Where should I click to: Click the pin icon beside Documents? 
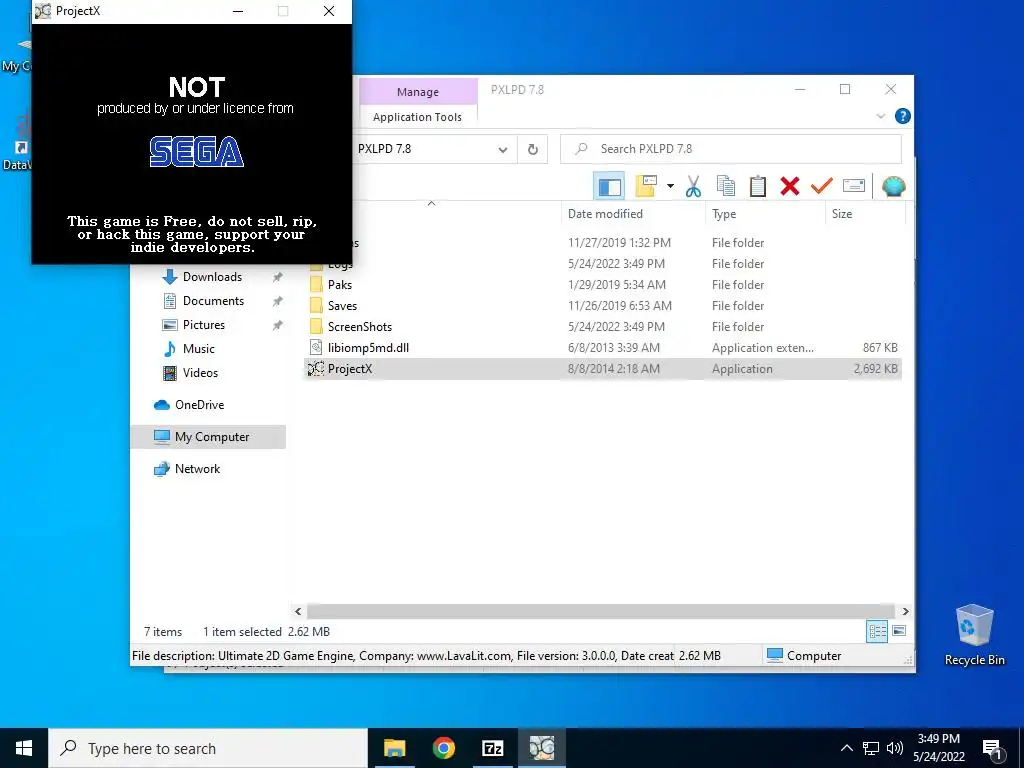point(278,301)
